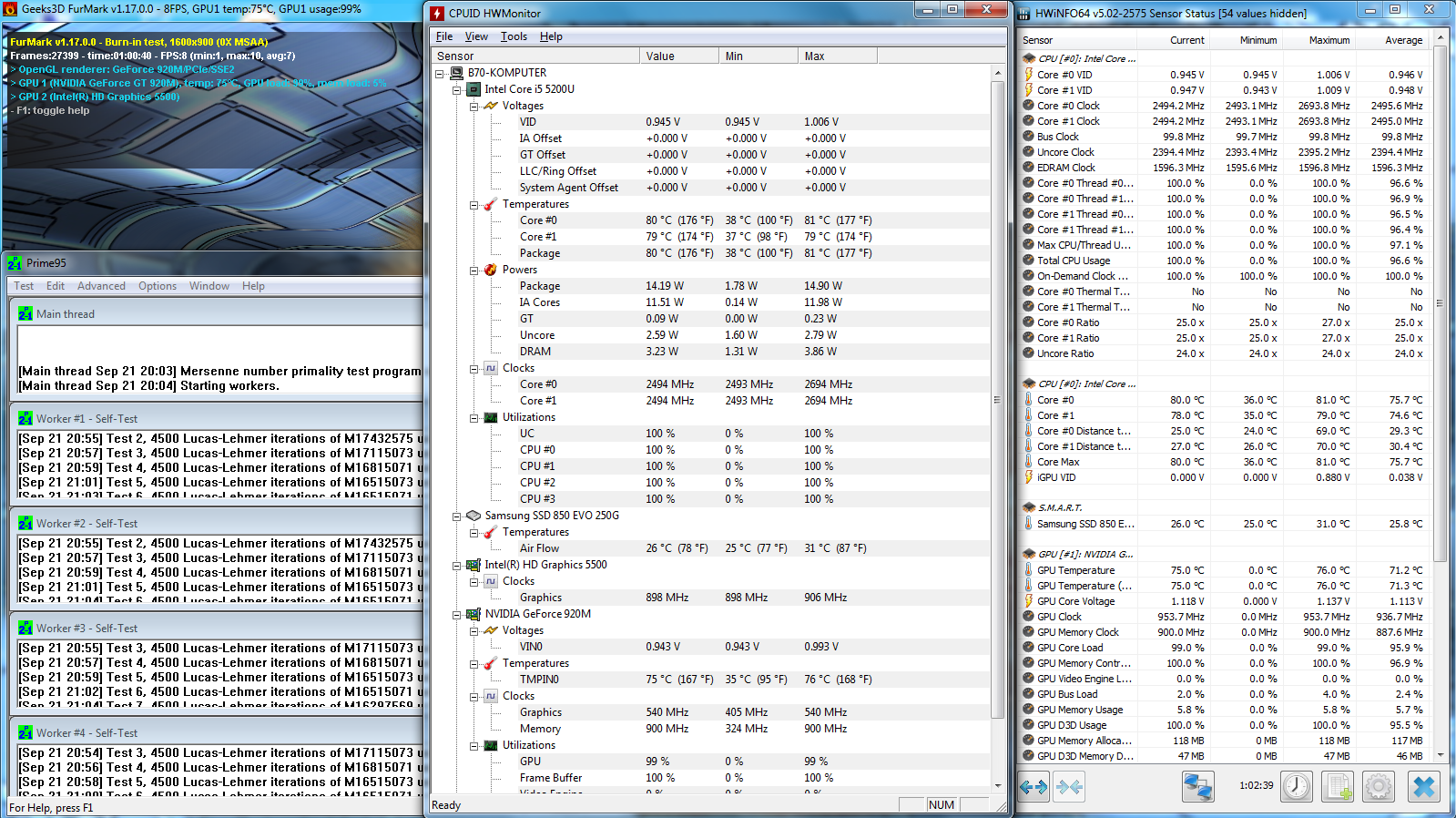1456x818 pixels.
Task: Click HWiNFO scrollbar up arrow
Action: 1440,38
